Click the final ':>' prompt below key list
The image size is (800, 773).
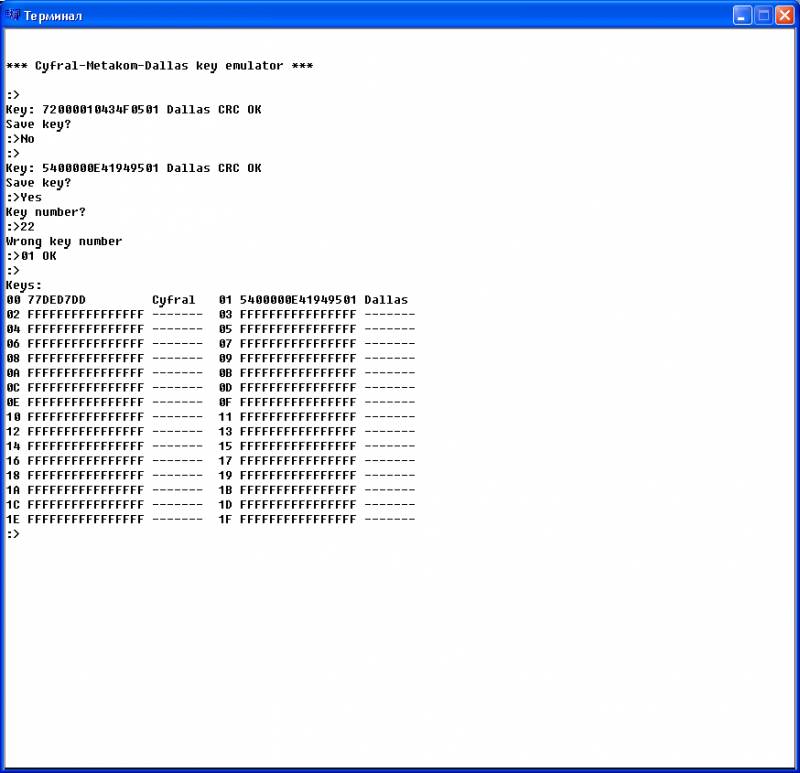tap(13, 534)
